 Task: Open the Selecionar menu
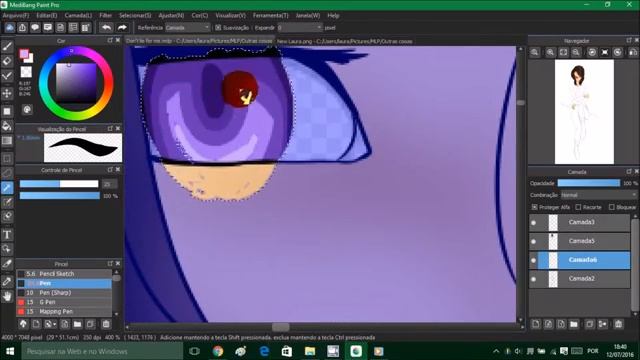point(135,16)
